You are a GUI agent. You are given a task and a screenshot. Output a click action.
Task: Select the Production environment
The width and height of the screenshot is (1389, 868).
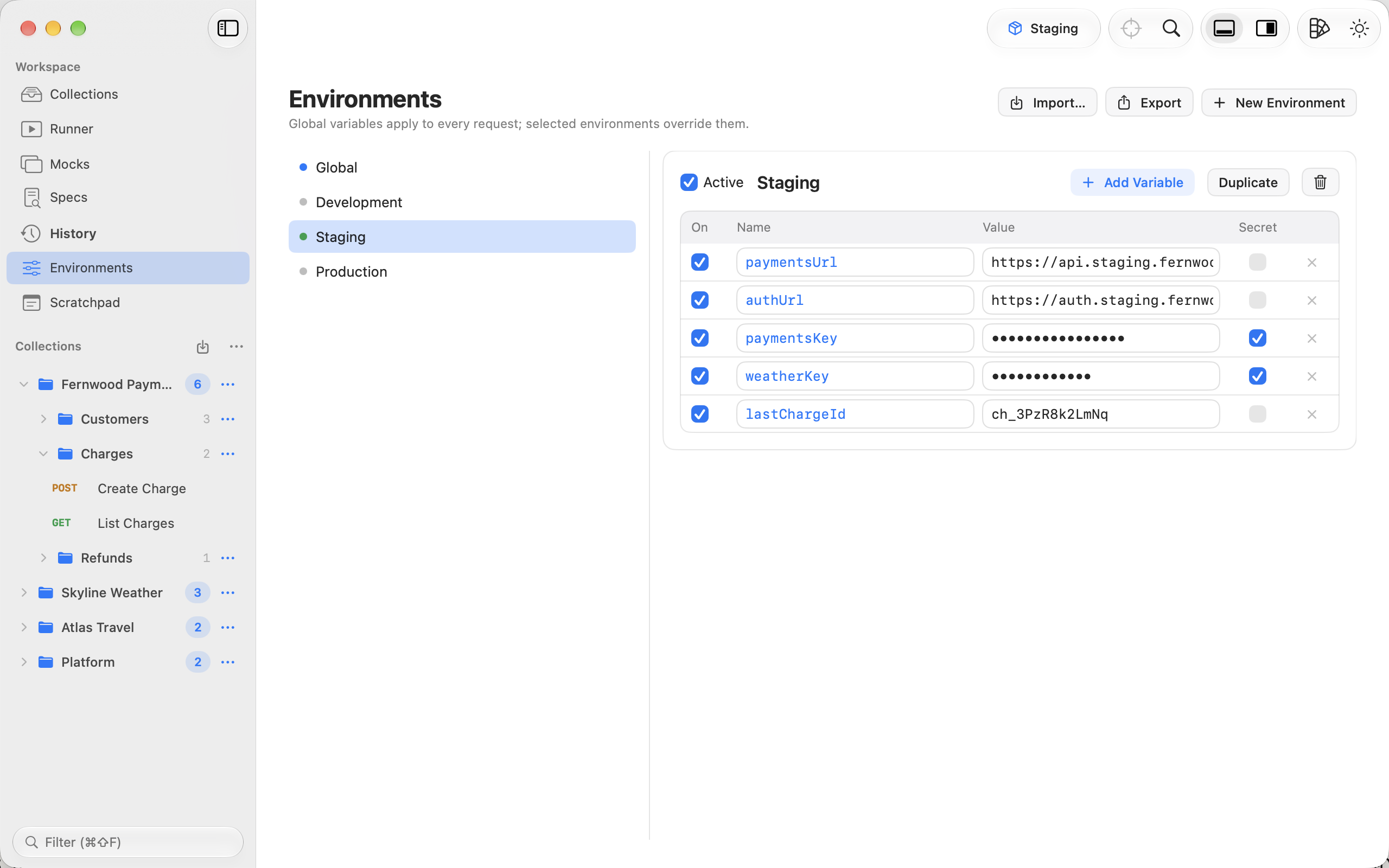pos(462,272)
